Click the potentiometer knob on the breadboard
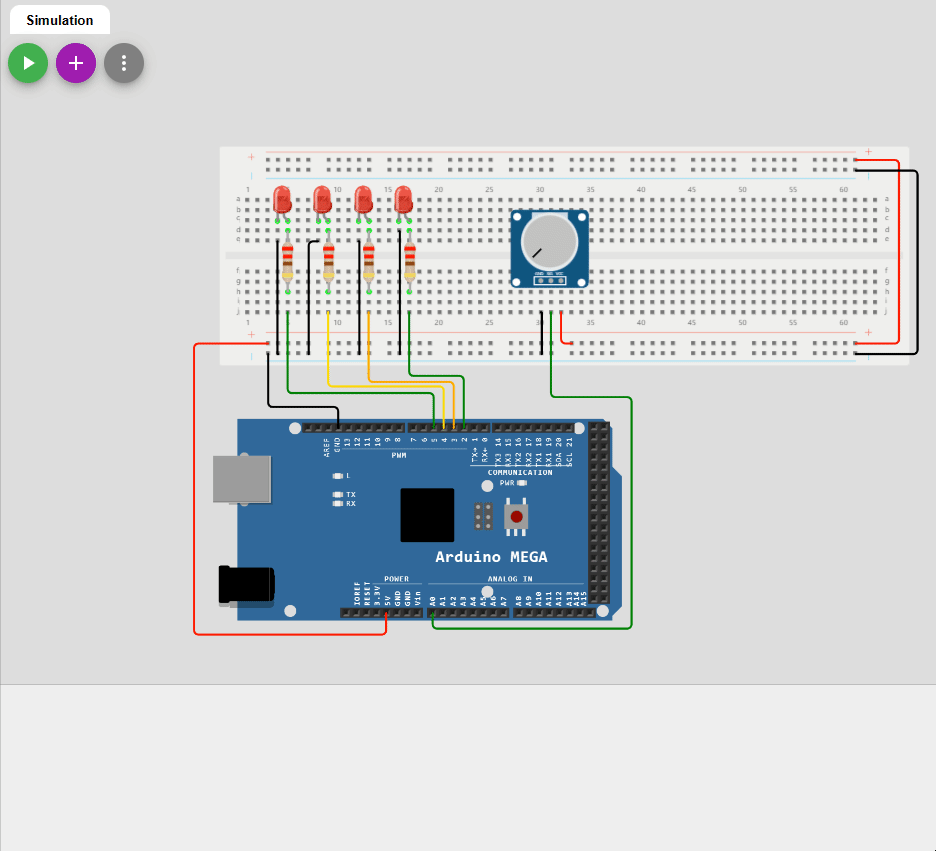The width and height of the screenshot is (936, 851). tap(547, 243)
